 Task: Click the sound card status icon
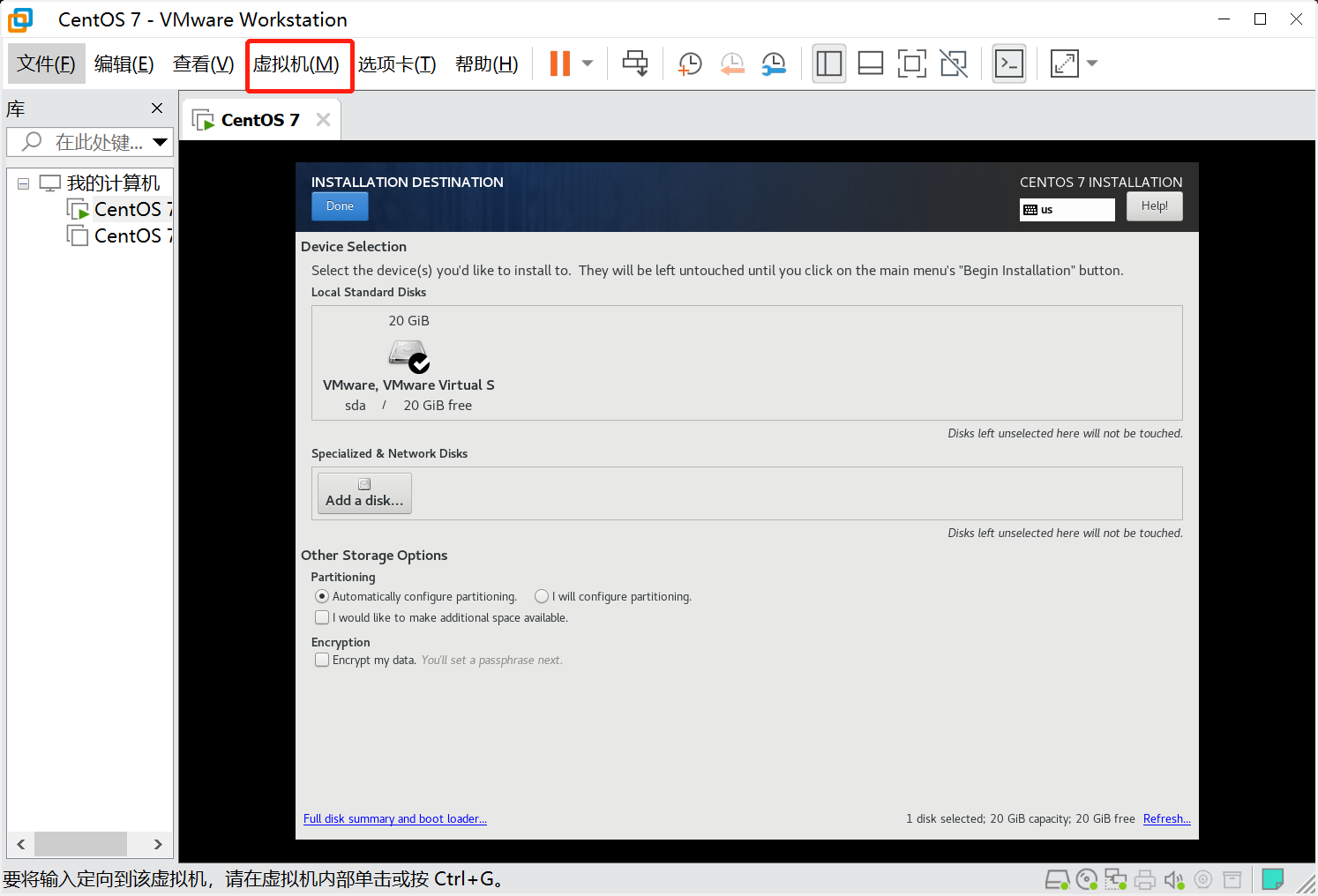(x=1174, y=879)
